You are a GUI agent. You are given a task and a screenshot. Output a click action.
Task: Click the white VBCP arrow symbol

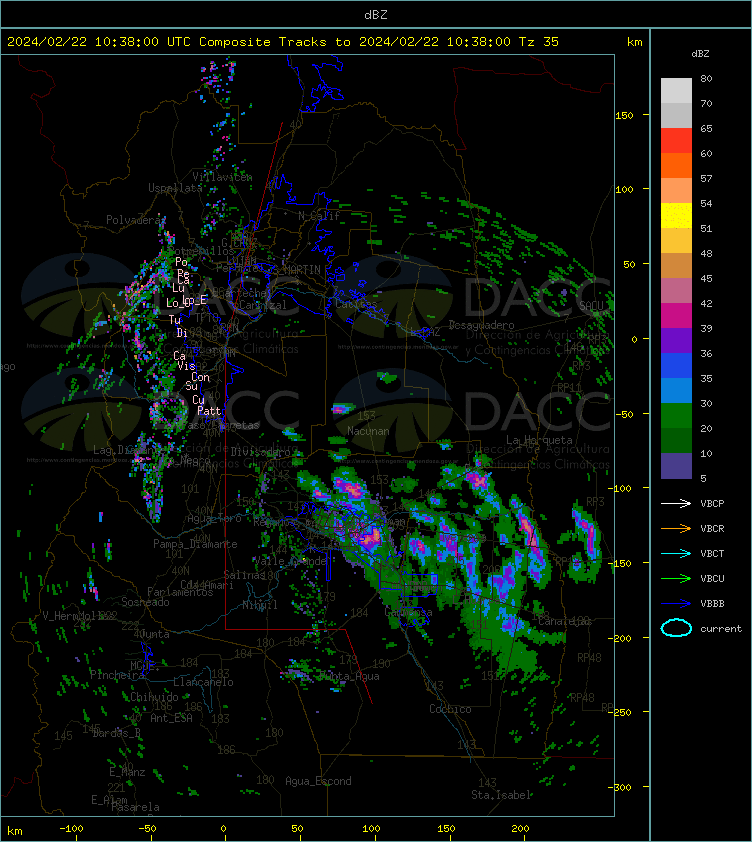point(676,503)
